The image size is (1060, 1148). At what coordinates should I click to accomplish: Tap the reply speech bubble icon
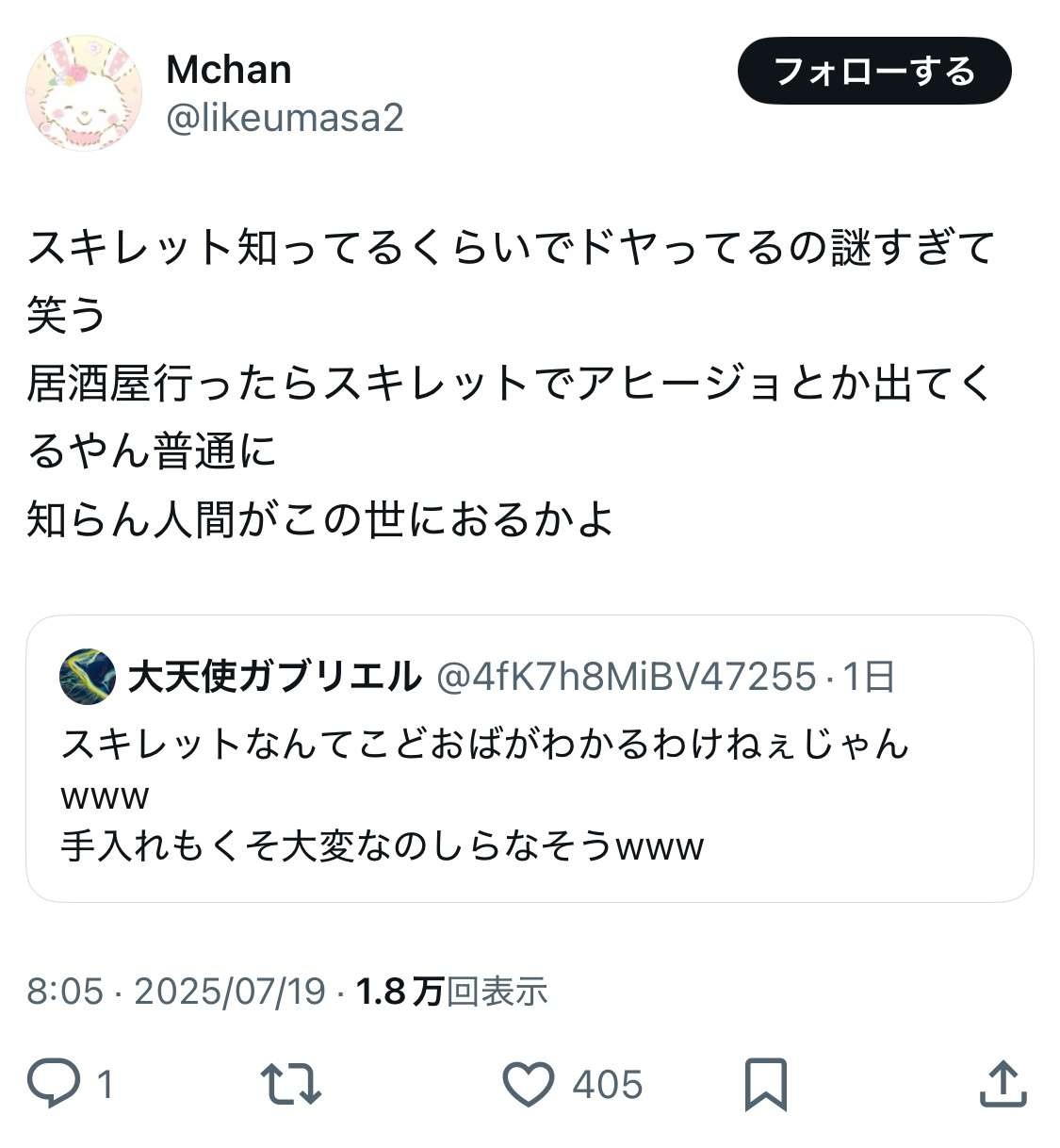pos(54,1083)
